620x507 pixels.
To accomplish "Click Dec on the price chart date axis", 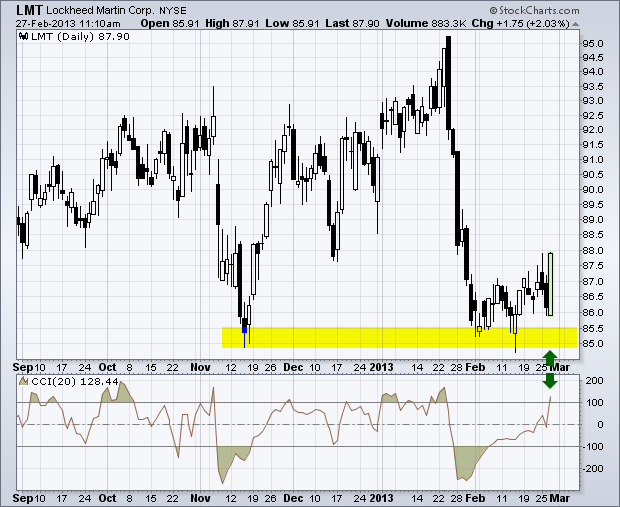I will click(293, 367).
